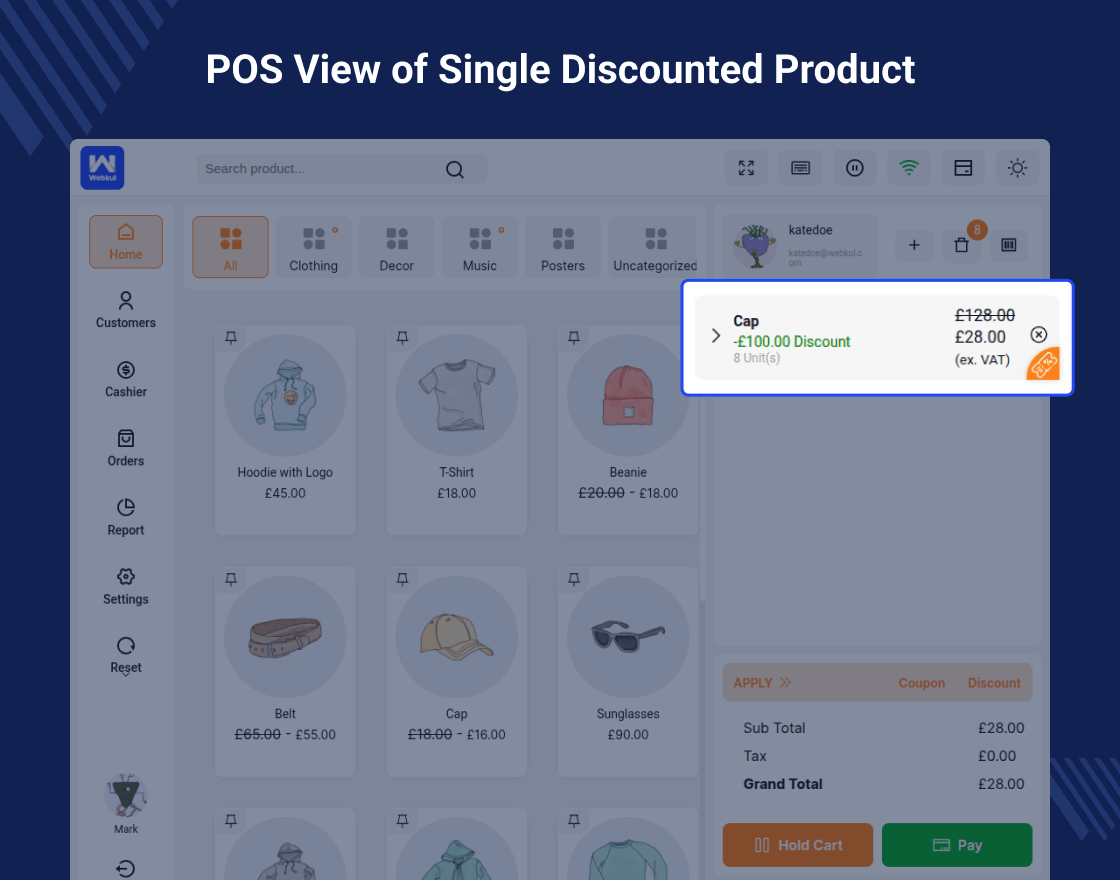The image size is (1120, 880).
Task: Click the green Pay button
Action: click(956, 844)
